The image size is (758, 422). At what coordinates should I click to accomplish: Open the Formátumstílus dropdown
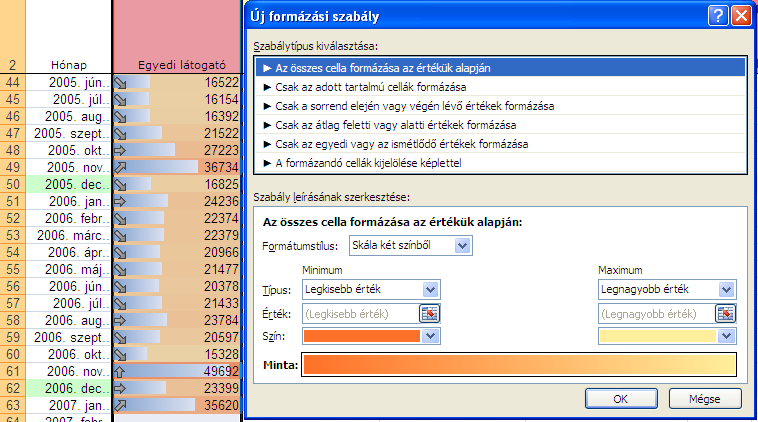462,246
